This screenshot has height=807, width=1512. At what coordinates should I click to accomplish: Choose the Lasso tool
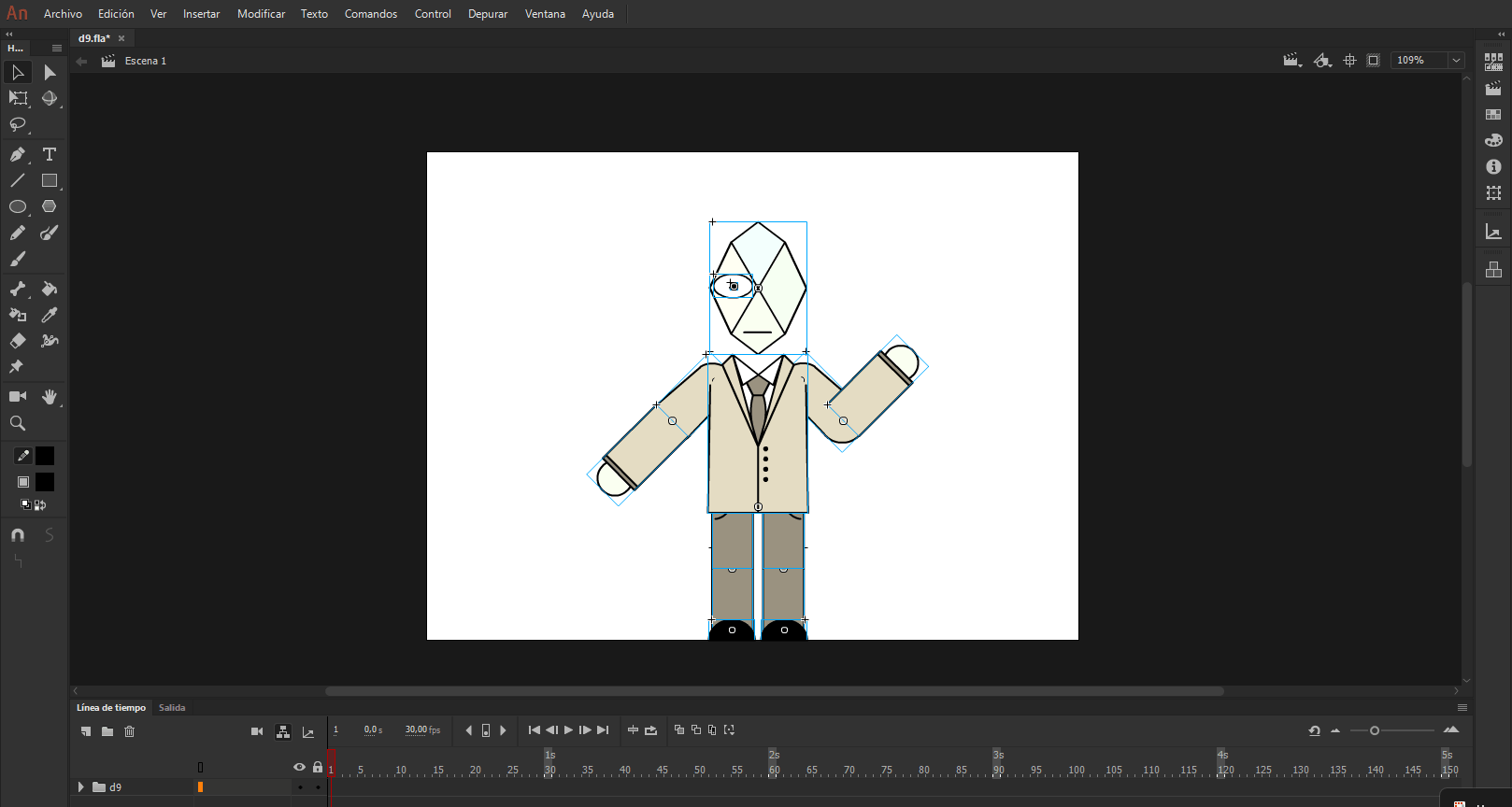[17, 124]
